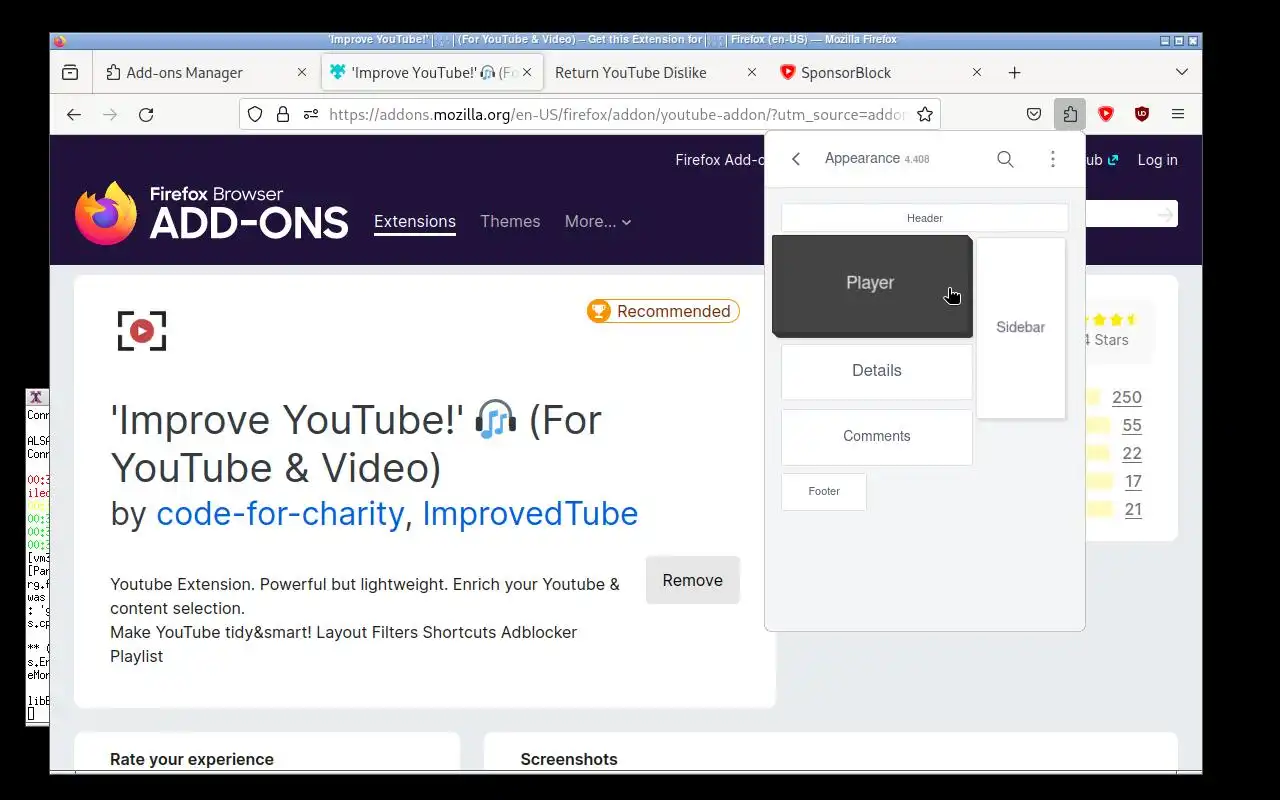Screen dimensions: 1280x800
Task: Close the SponsorBlock tab
Action: tap(977, 72)
